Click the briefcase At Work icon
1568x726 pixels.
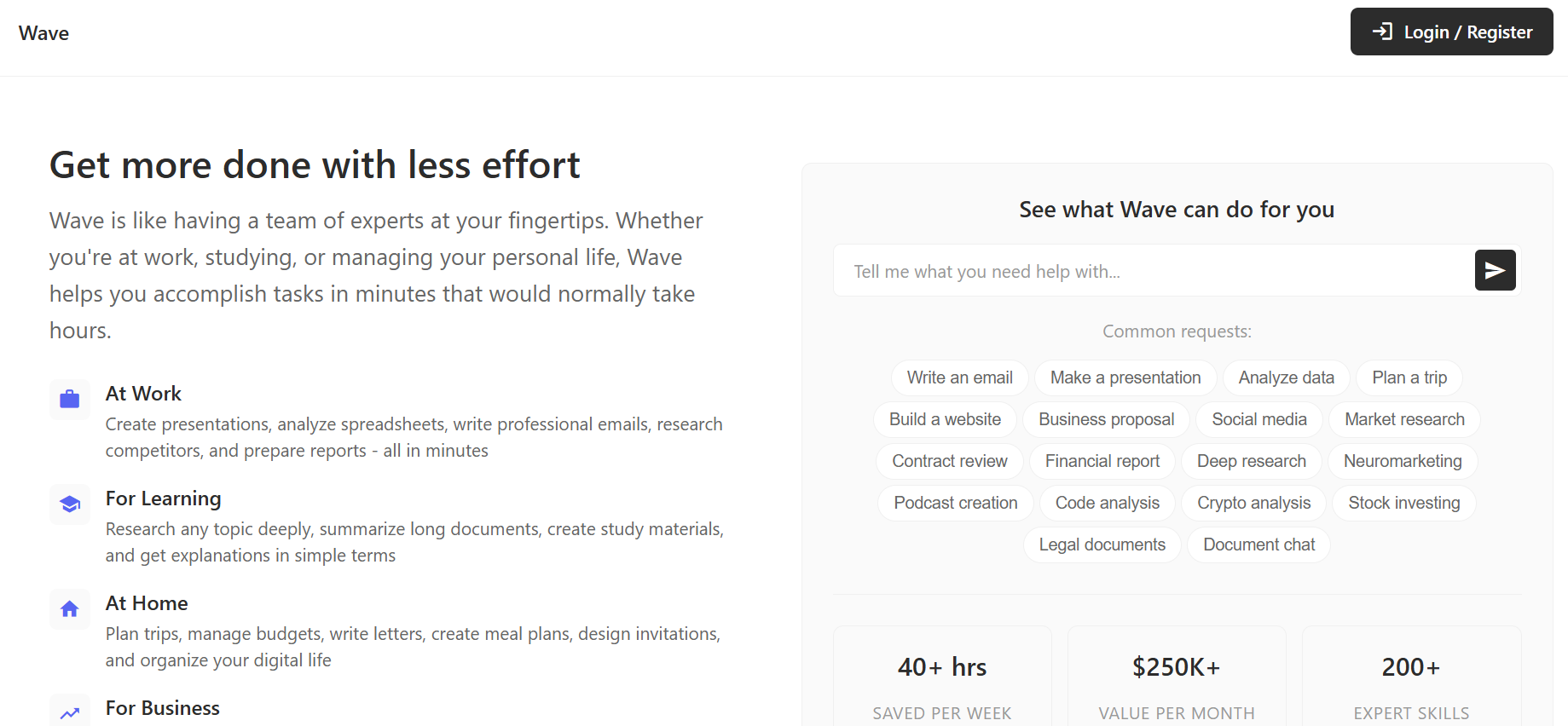coord(70,399)
